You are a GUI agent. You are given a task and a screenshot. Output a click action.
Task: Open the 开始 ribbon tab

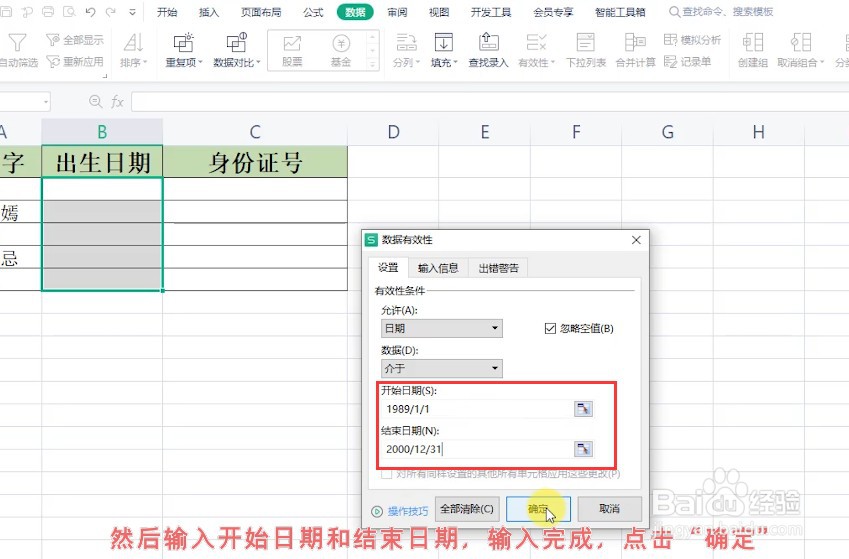[x=167, y=12]
